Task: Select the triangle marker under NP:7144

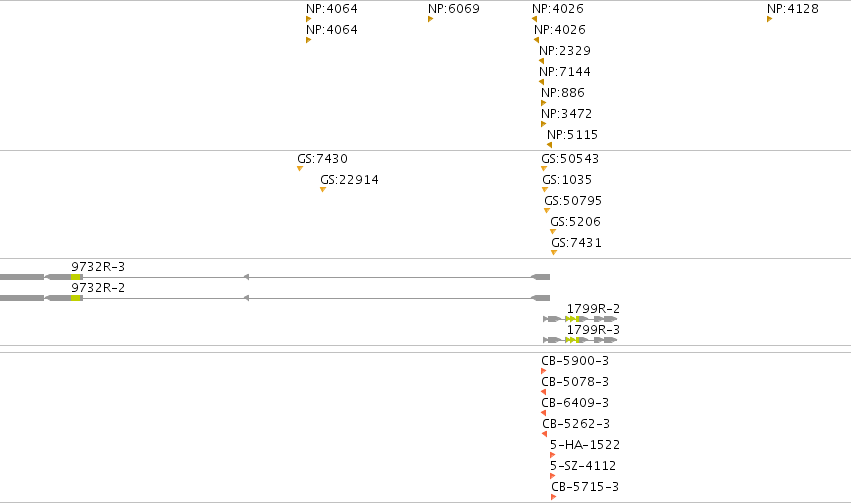Action: (541, 82)
